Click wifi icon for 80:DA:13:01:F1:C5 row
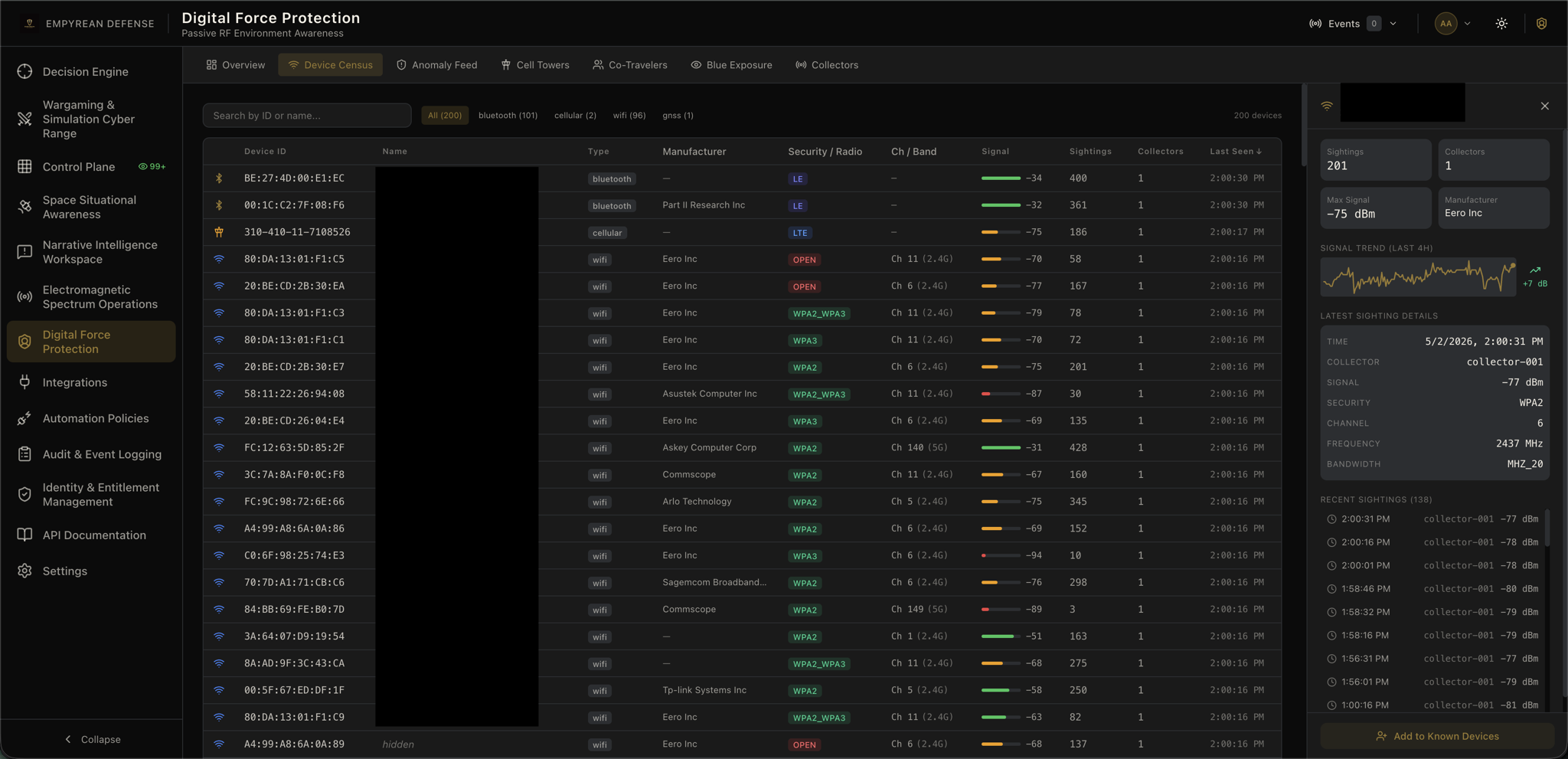This screenshot has width=1568, height=759. point(219,259)
